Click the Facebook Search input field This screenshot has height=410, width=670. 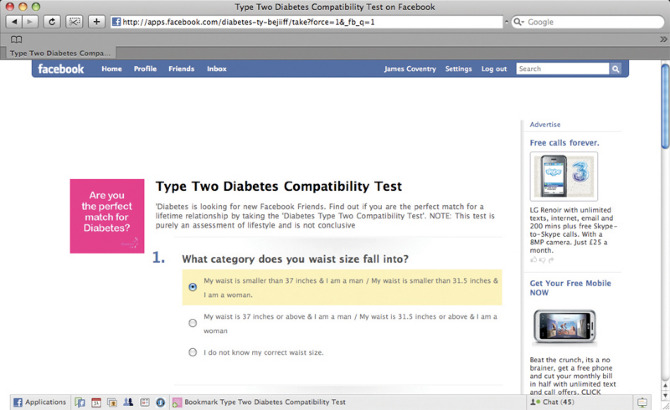point(563,69)
